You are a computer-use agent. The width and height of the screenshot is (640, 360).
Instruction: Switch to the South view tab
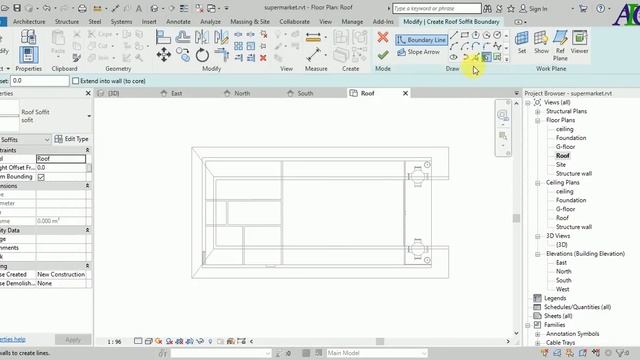pyautogui.click(x=304, y=93)
